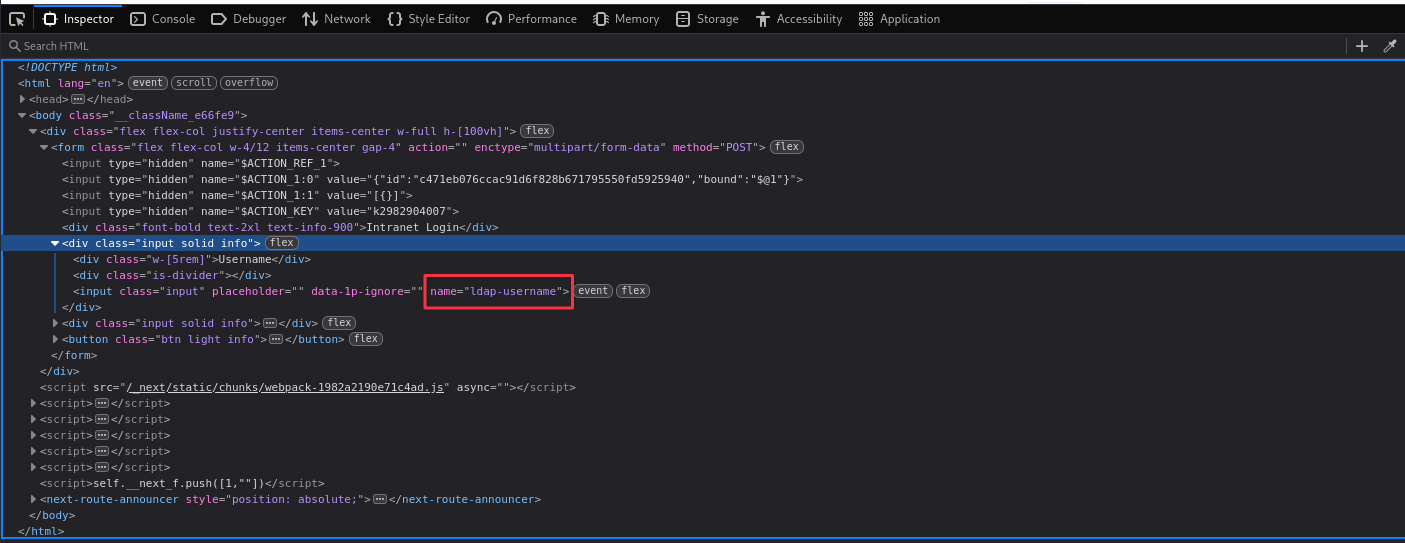Toggle flex badge on second input div

(x=339, y=323)
